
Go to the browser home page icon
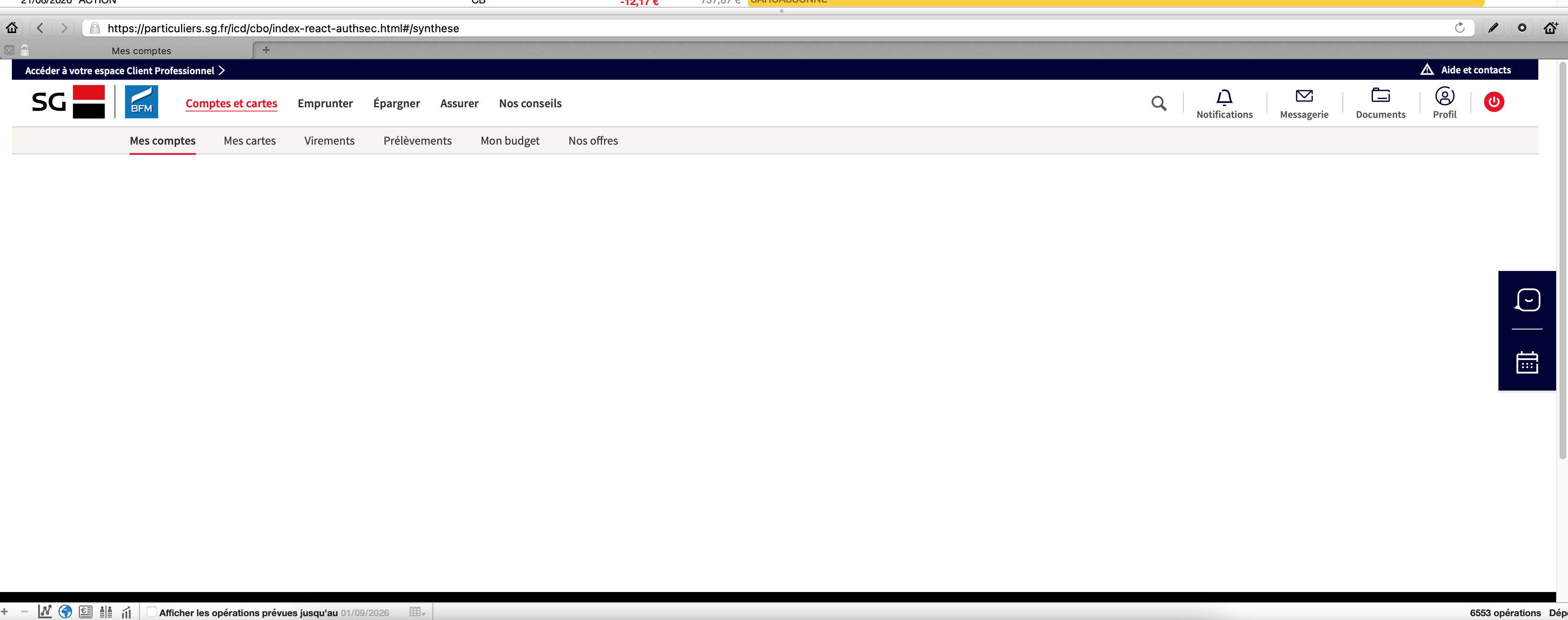11,28
